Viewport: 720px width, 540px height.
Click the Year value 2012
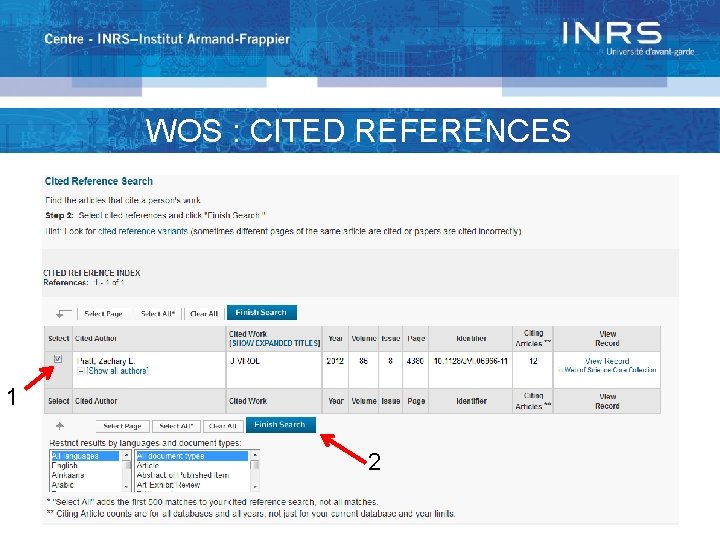tap(335, 361)
